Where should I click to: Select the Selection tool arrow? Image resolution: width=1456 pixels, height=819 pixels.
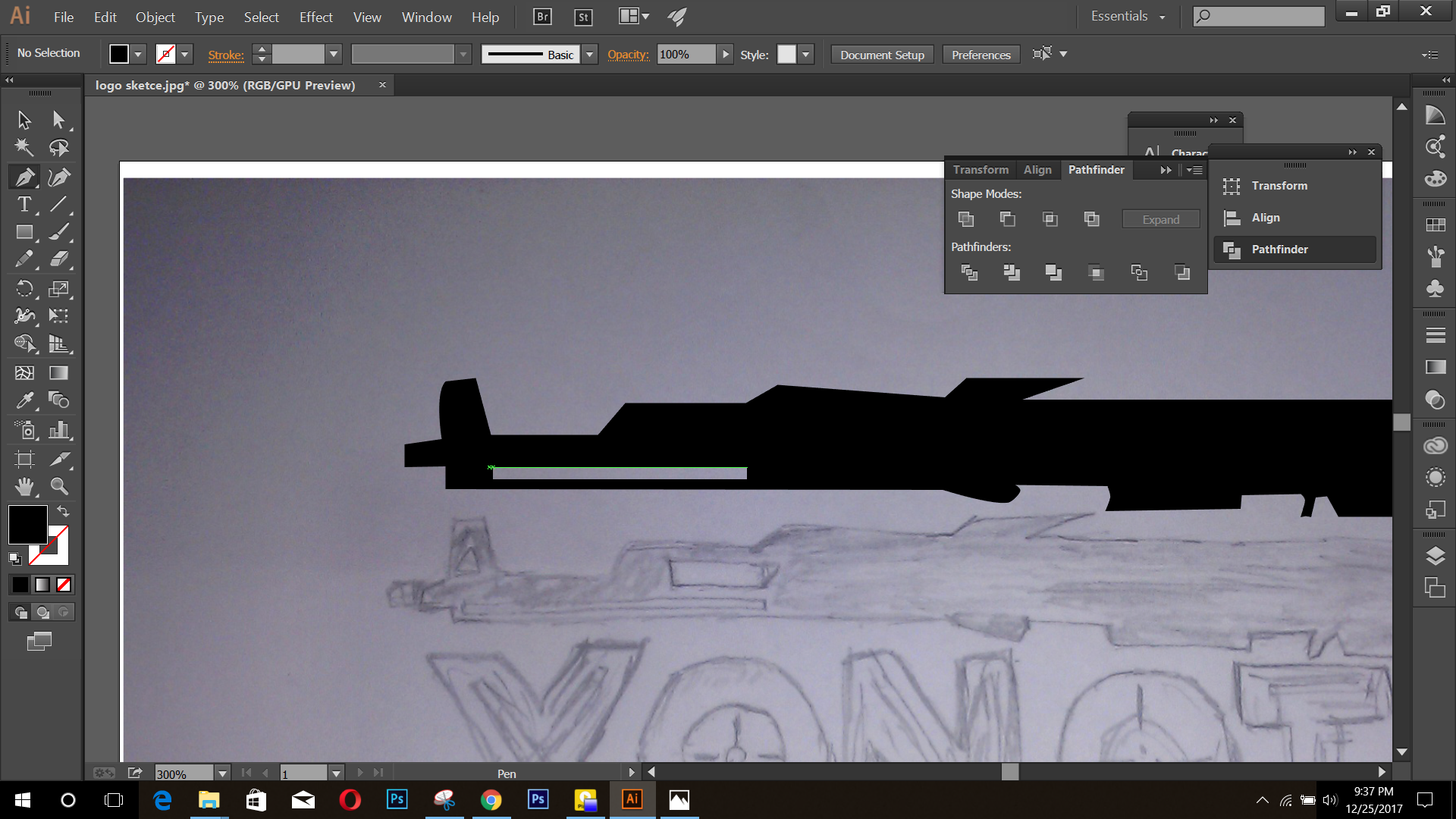[x=24, y=120]
